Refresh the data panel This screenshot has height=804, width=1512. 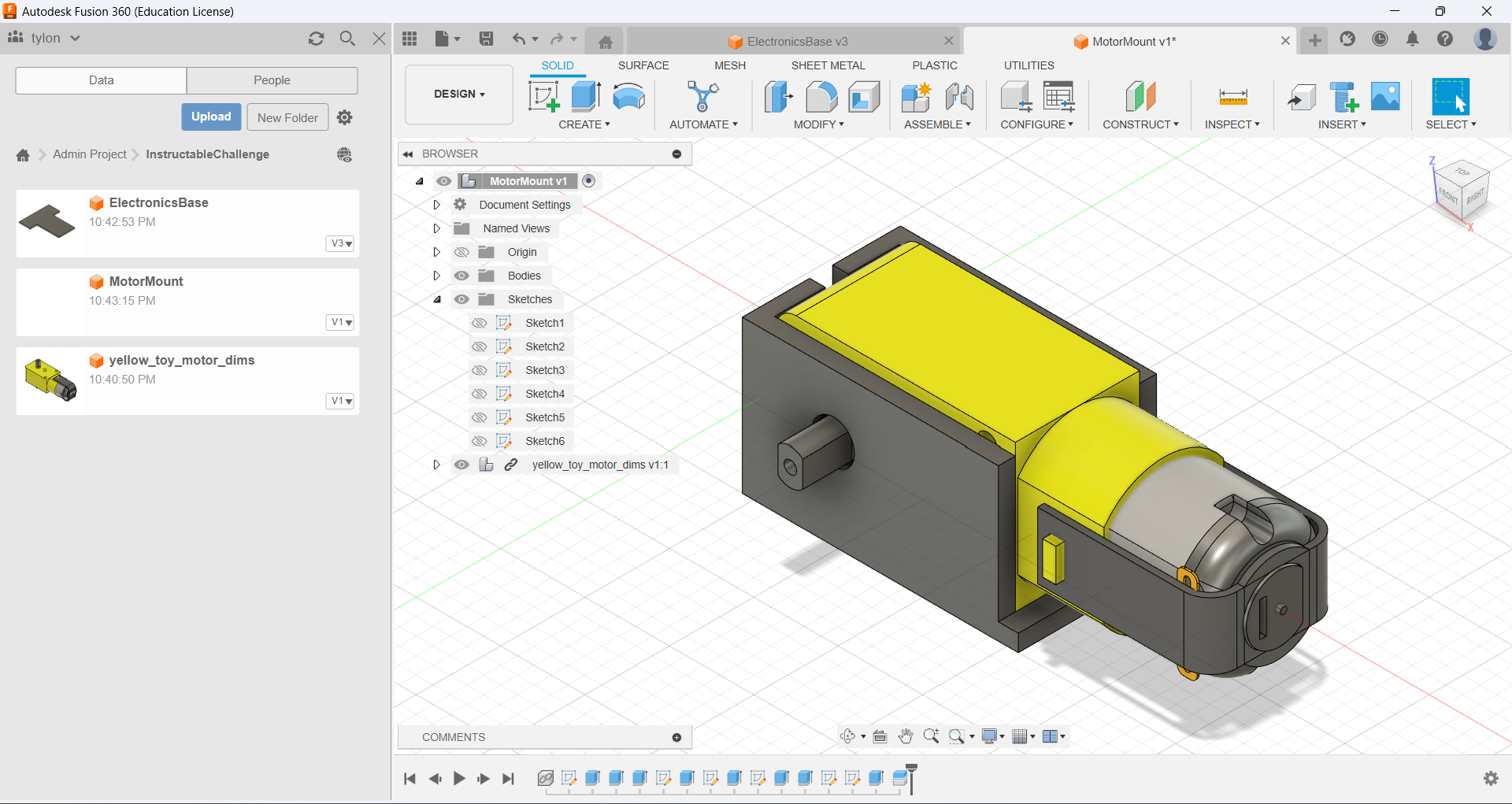317,39
